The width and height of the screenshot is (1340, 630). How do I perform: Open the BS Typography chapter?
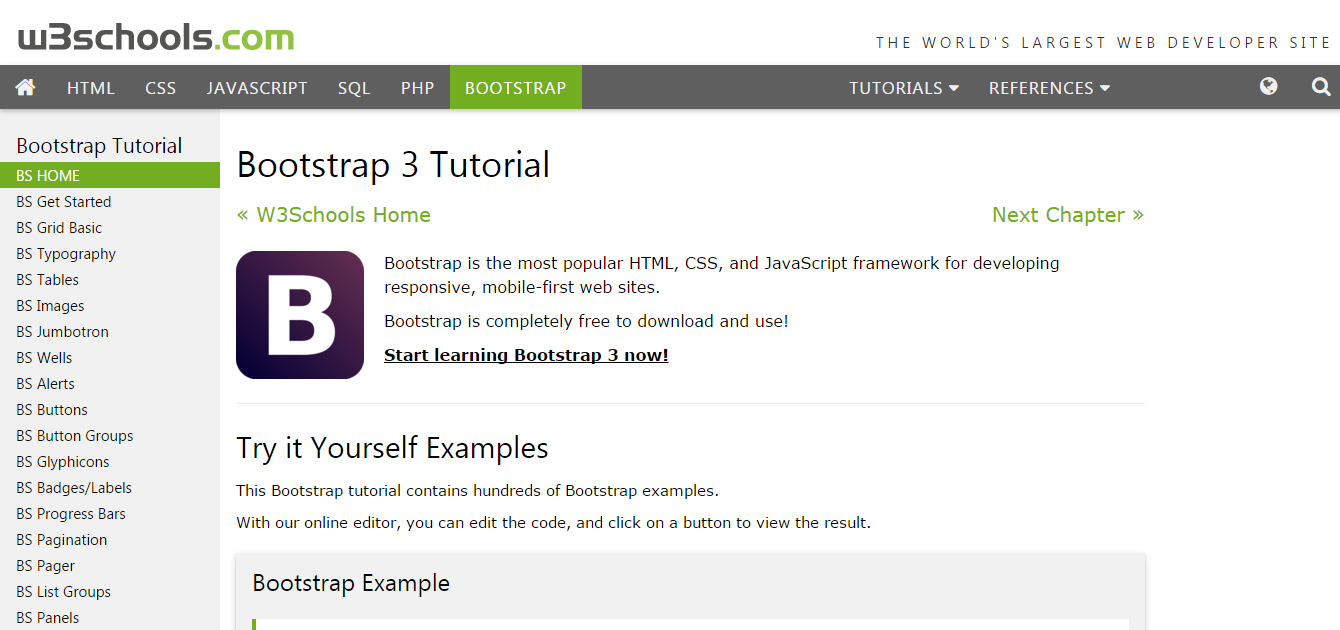[66, 253]
